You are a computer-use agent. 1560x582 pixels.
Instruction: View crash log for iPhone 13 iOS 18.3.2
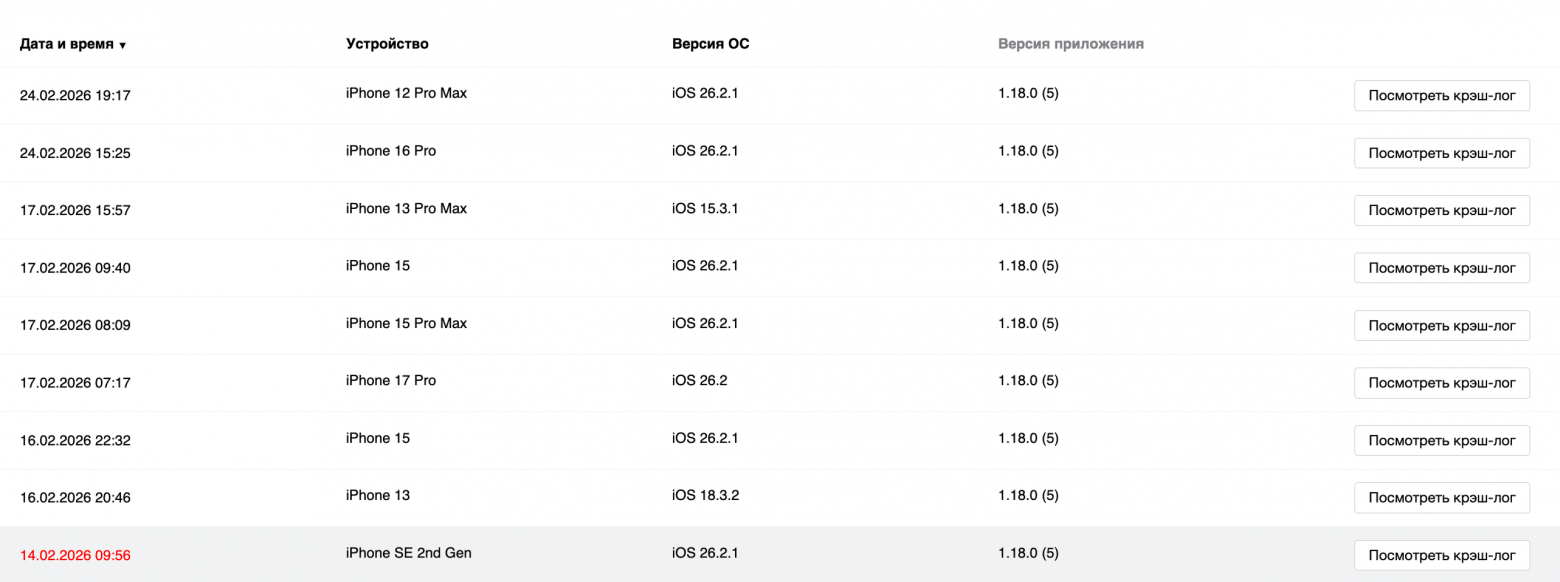tap(1441, 497)
